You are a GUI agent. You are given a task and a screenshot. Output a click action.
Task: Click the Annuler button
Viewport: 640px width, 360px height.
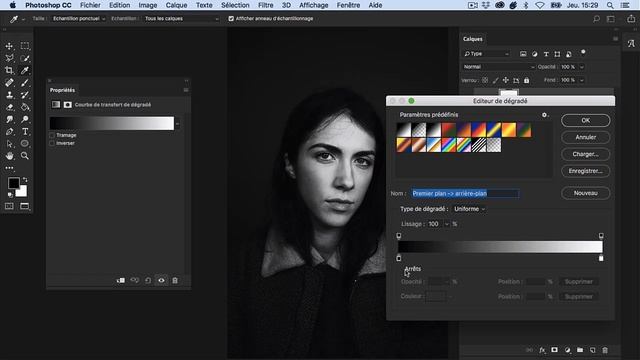coord(586,138)
